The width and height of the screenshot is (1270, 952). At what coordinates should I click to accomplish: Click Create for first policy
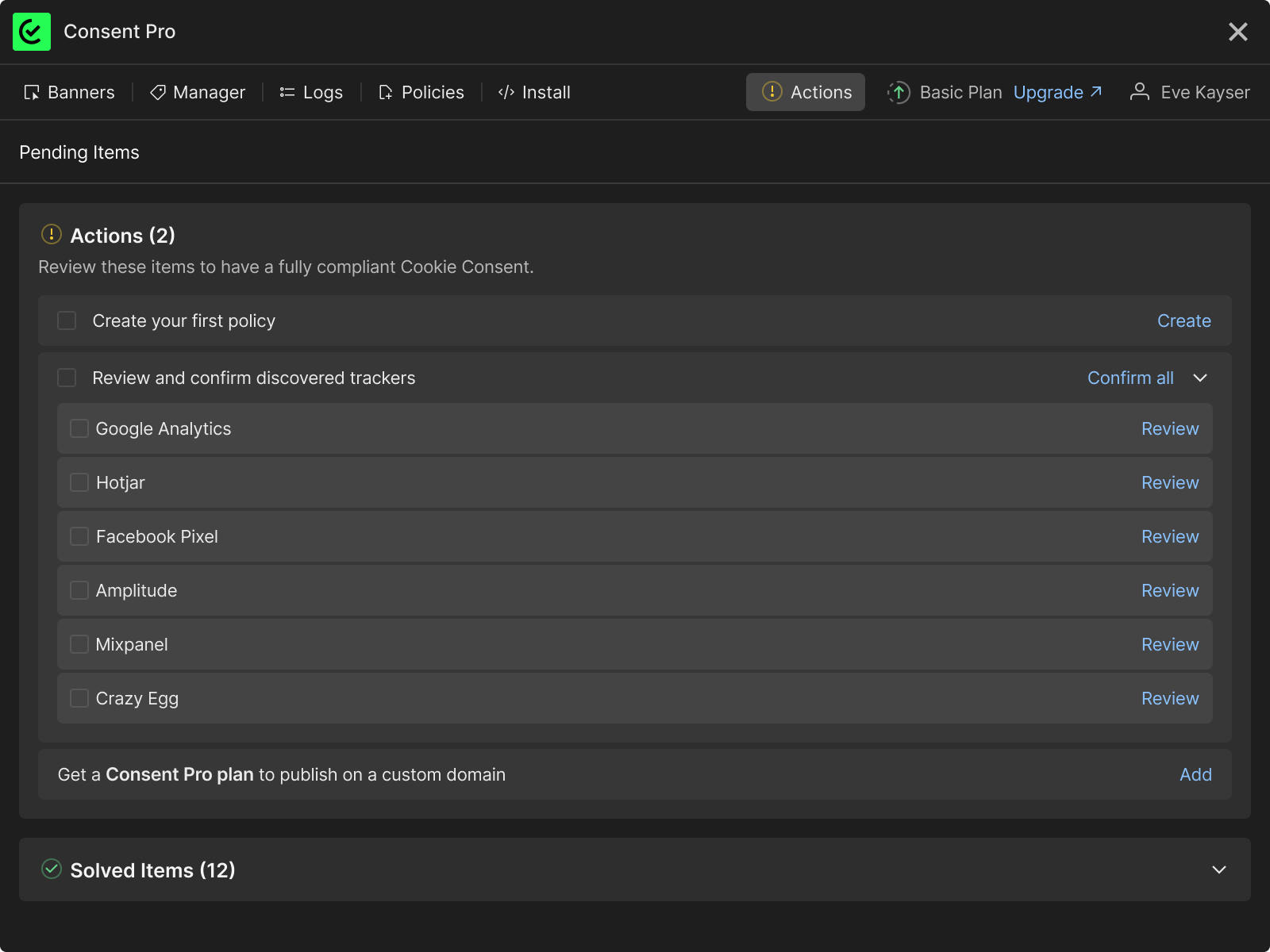coord(1184,321)
